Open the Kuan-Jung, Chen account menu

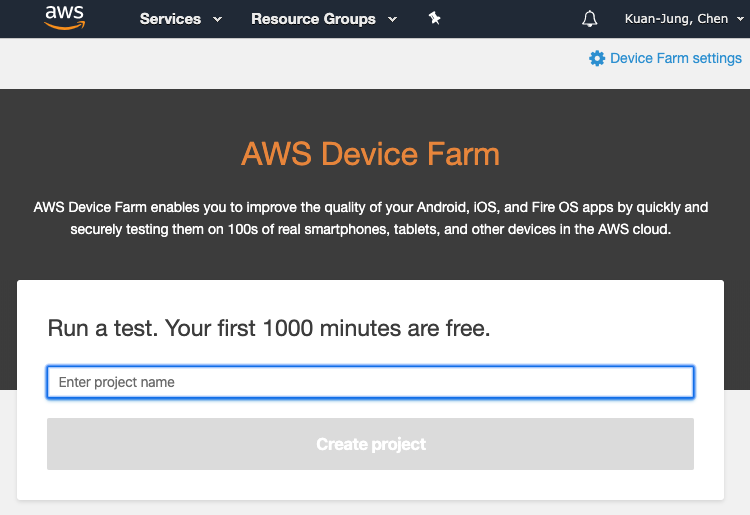683,19
